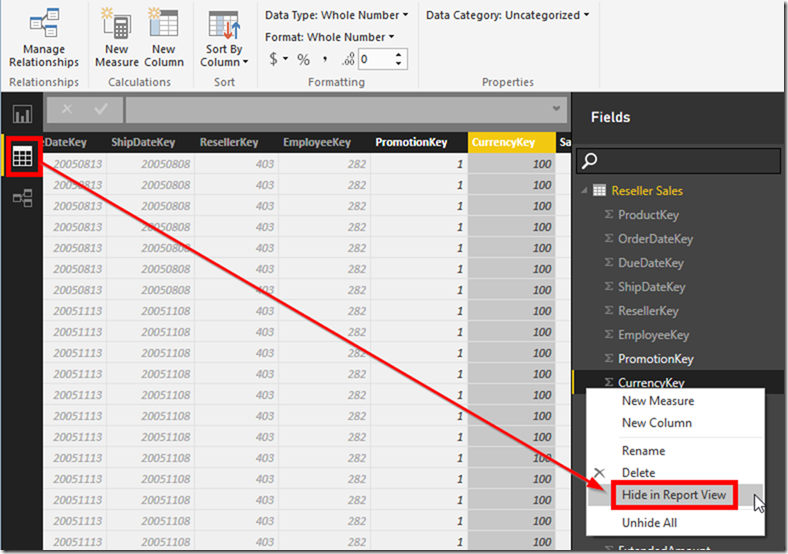Select the ResellerKey field in Fields
Image resolution: width=788 pixels, height=554 pixels.
[x=648, y=311]
